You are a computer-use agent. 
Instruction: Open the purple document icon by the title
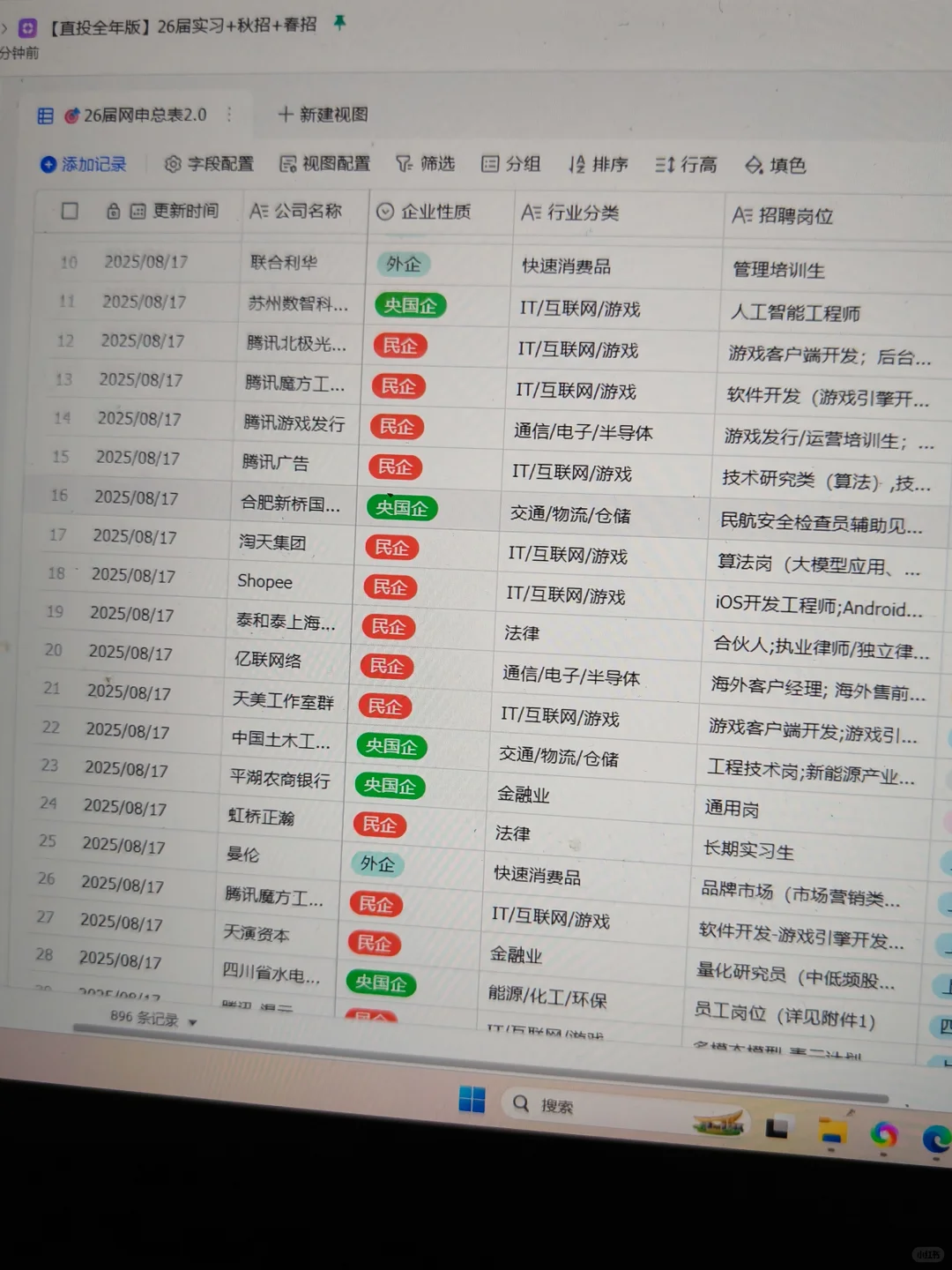click(x=28, y=27)
